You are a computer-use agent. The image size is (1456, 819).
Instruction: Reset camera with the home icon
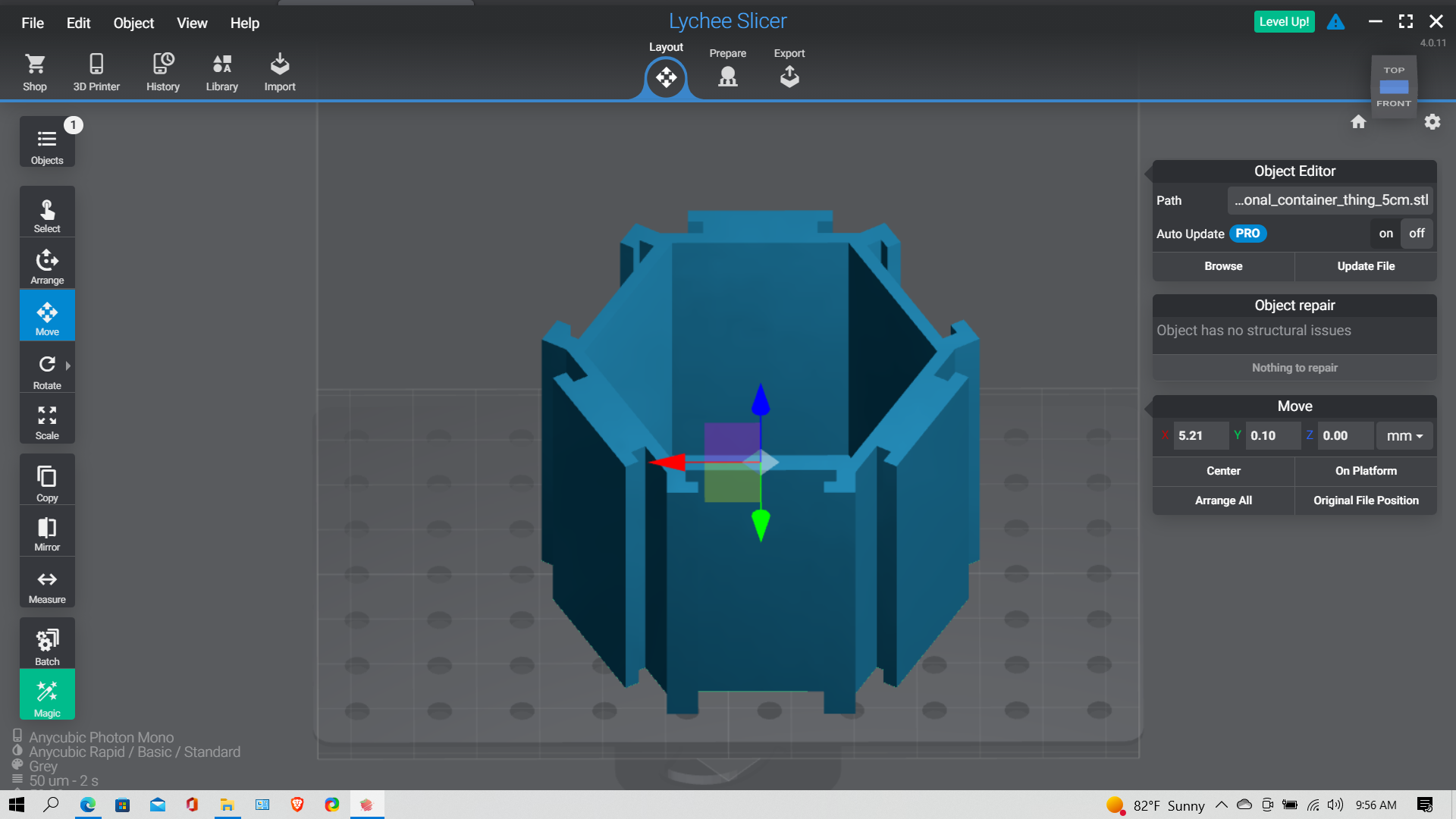pos(1358,121)
